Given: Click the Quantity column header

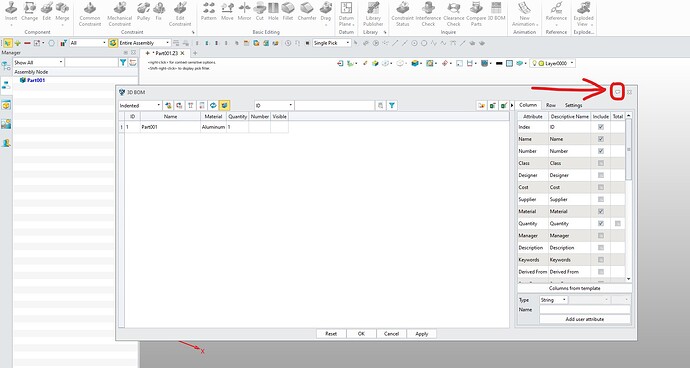Looking at the screenshot, I should click(238, 116).
